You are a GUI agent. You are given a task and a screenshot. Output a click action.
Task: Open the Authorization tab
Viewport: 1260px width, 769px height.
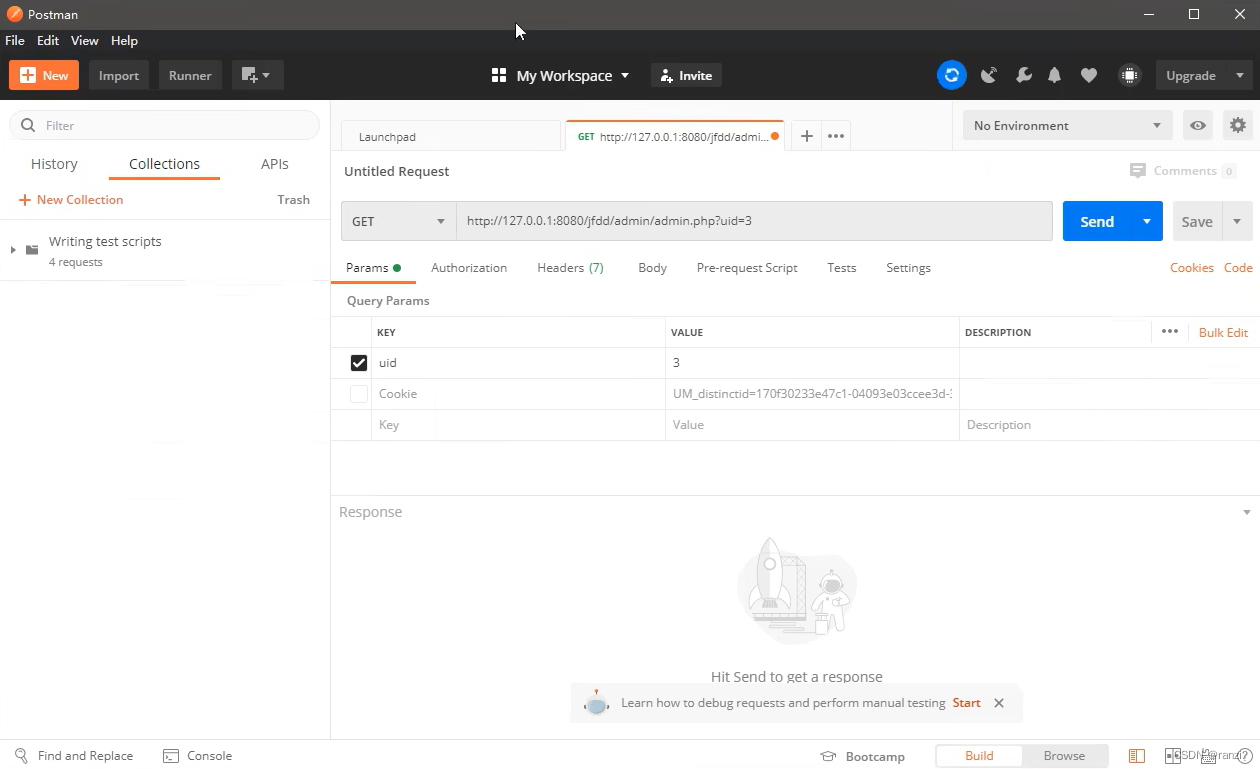coord(469,268)
